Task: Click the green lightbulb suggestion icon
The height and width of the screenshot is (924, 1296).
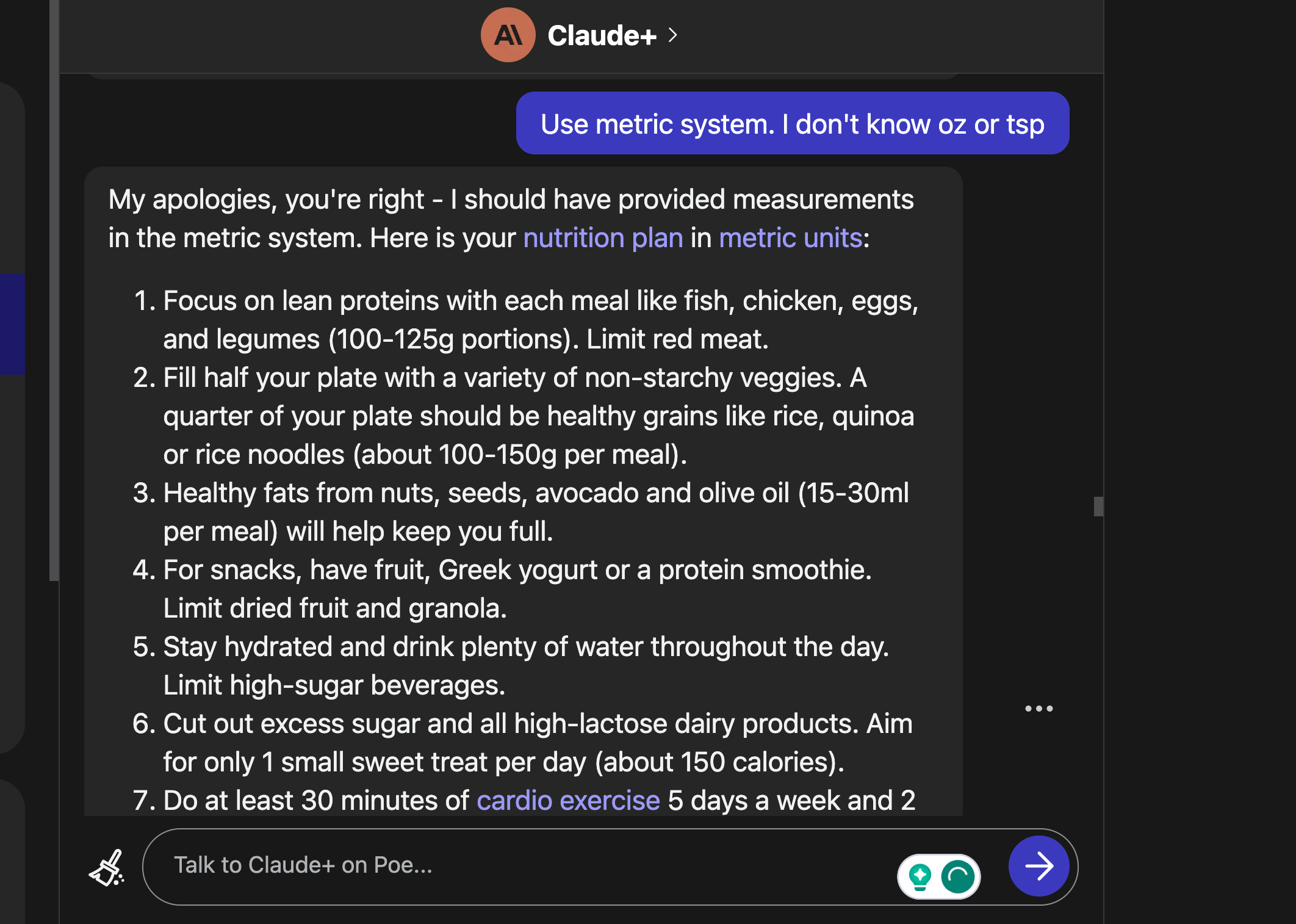Action: click(920, 876)
